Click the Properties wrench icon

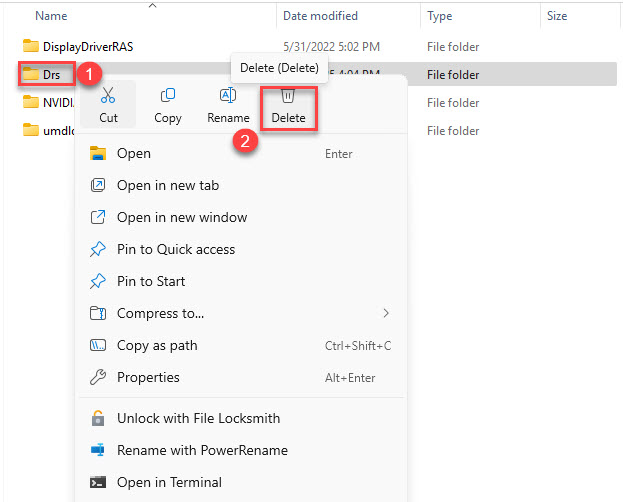(x=98, y=377)
